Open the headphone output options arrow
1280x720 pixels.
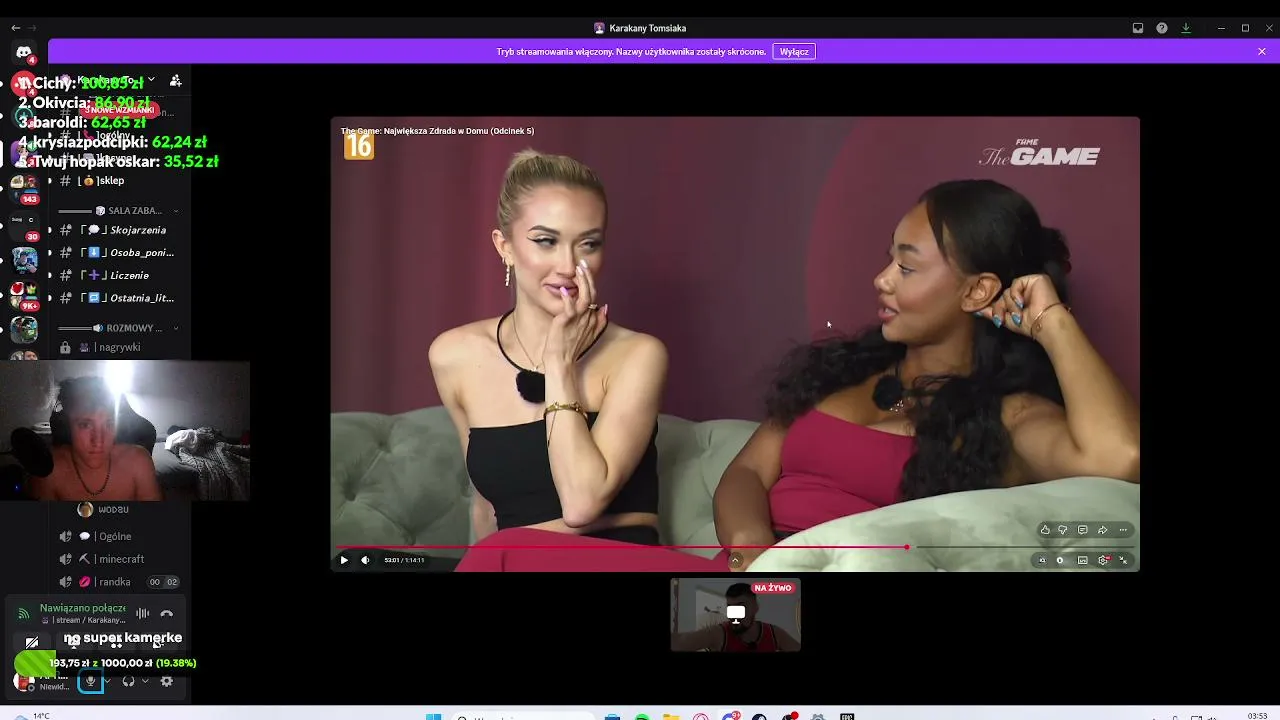tap(145, 681)
